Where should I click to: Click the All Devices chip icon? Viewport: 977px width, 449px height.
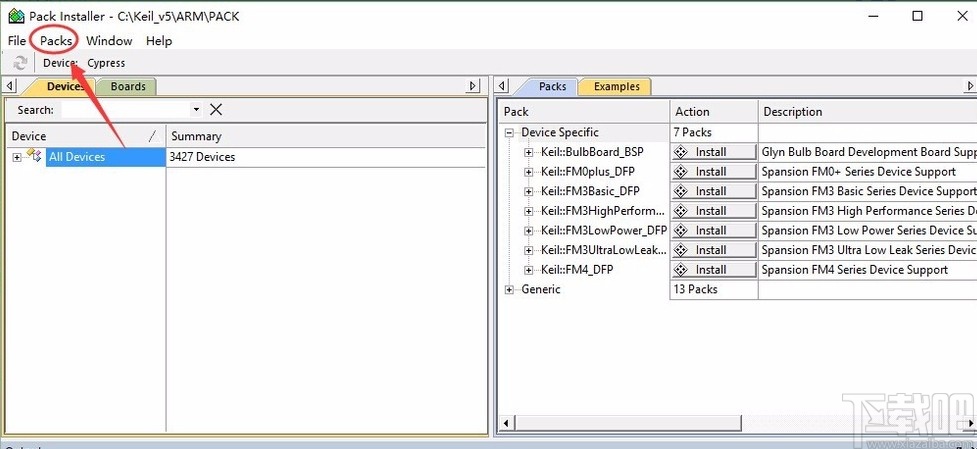coord(34,156)
